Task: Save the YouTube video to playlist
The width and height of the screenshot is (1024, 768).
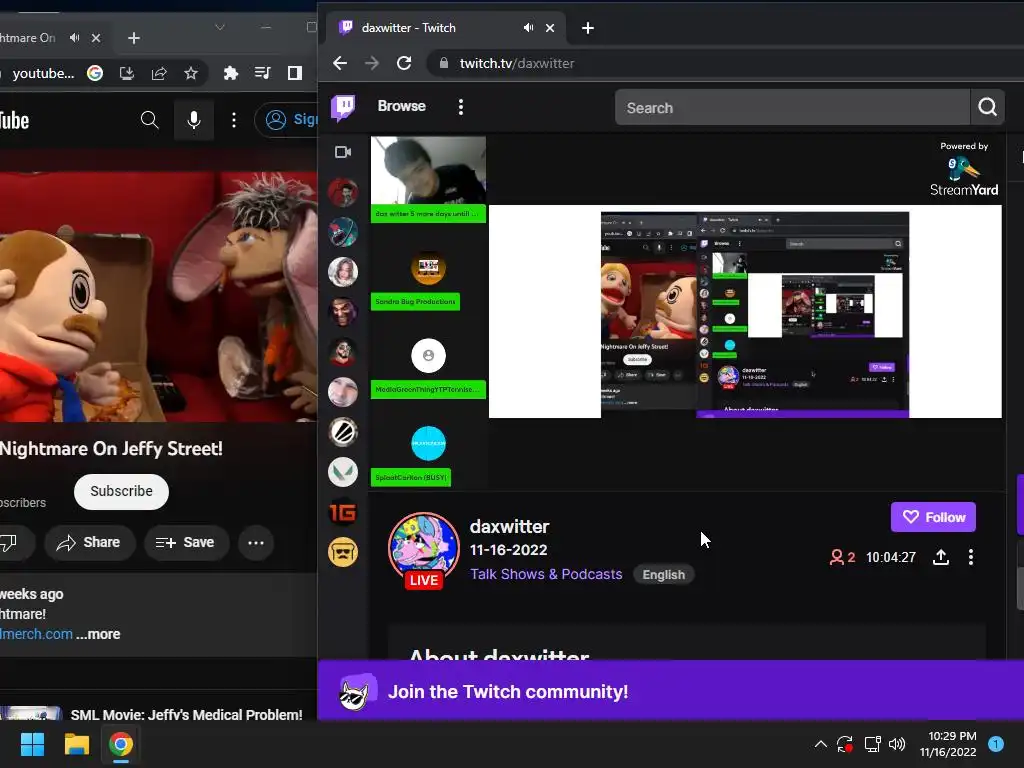Action: click(185, 542)
